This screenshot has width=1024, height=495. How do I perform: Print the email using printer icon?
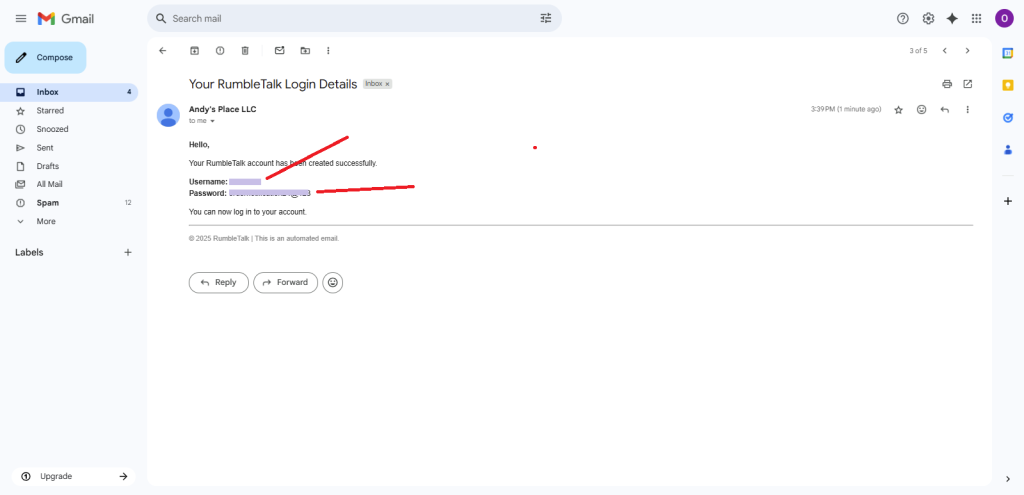[x=947, y=84]
